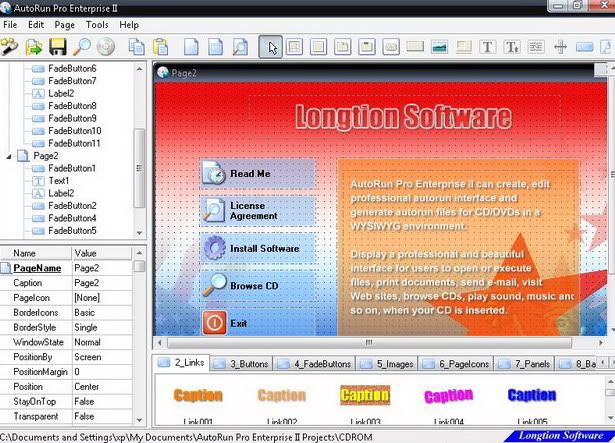This screenshot has width=615, height=443.
Task: Switch to the 6_PageIcons tab
Action: tap(456, 364)
